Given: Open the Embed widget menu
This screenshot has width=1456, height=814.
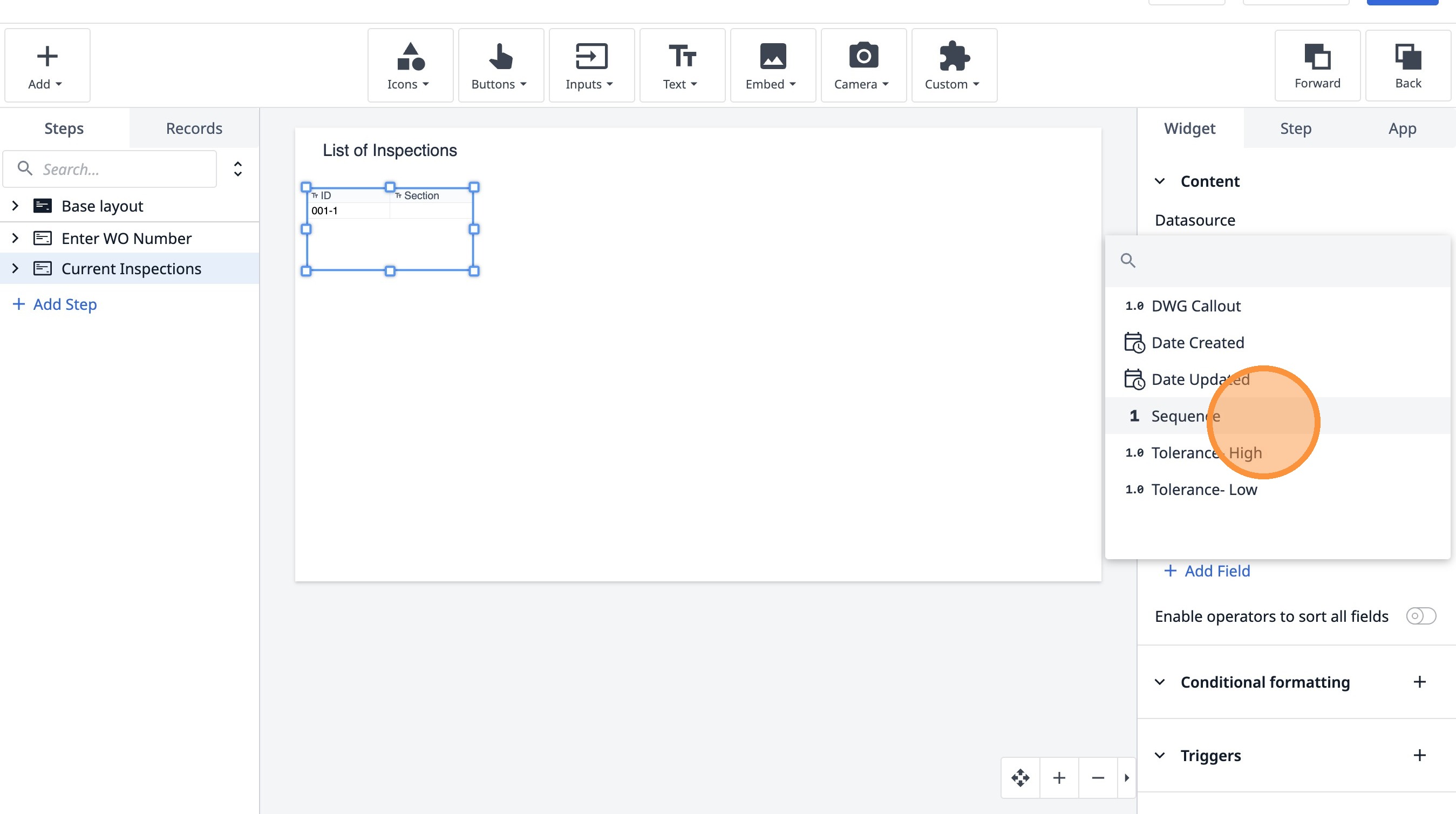Looking at the screenshot, I should (x=772, y=65).
